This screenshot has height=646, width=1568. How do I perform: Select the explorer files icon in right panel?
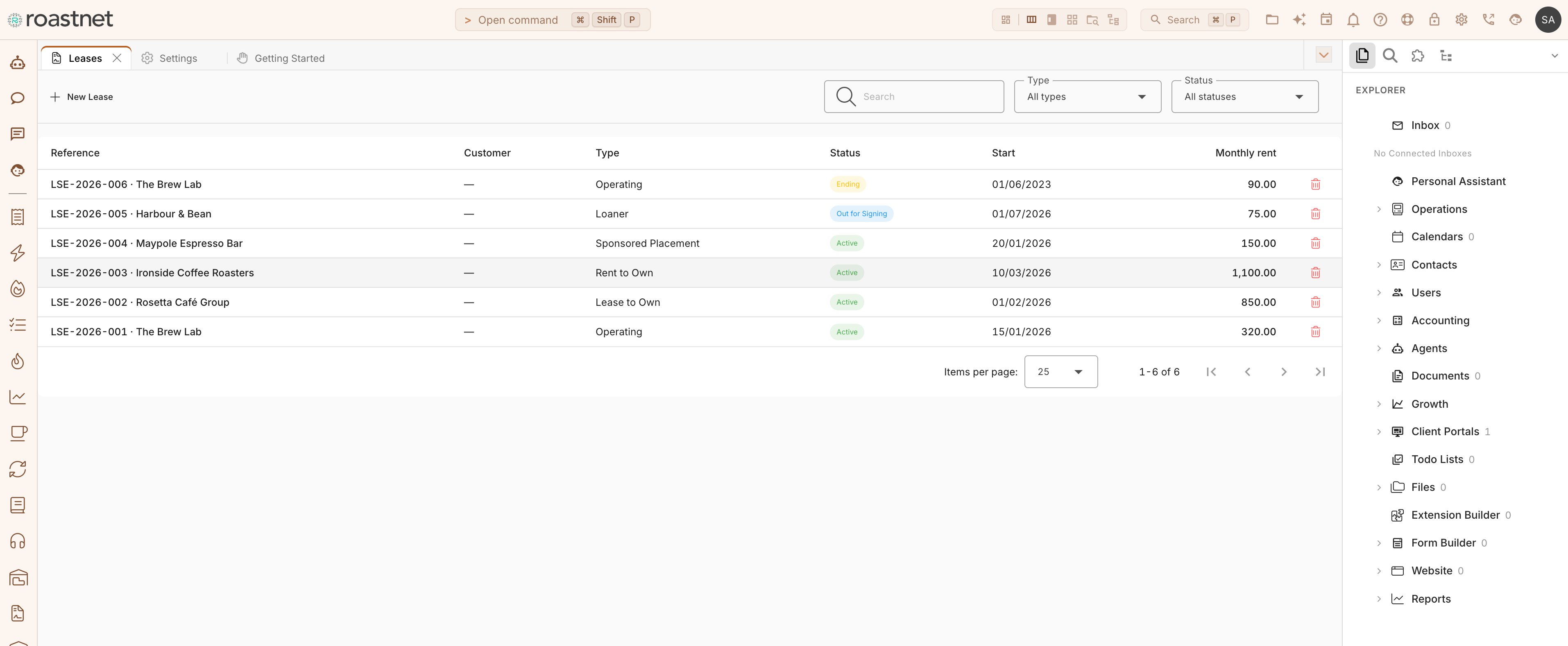pos(1362,55)
